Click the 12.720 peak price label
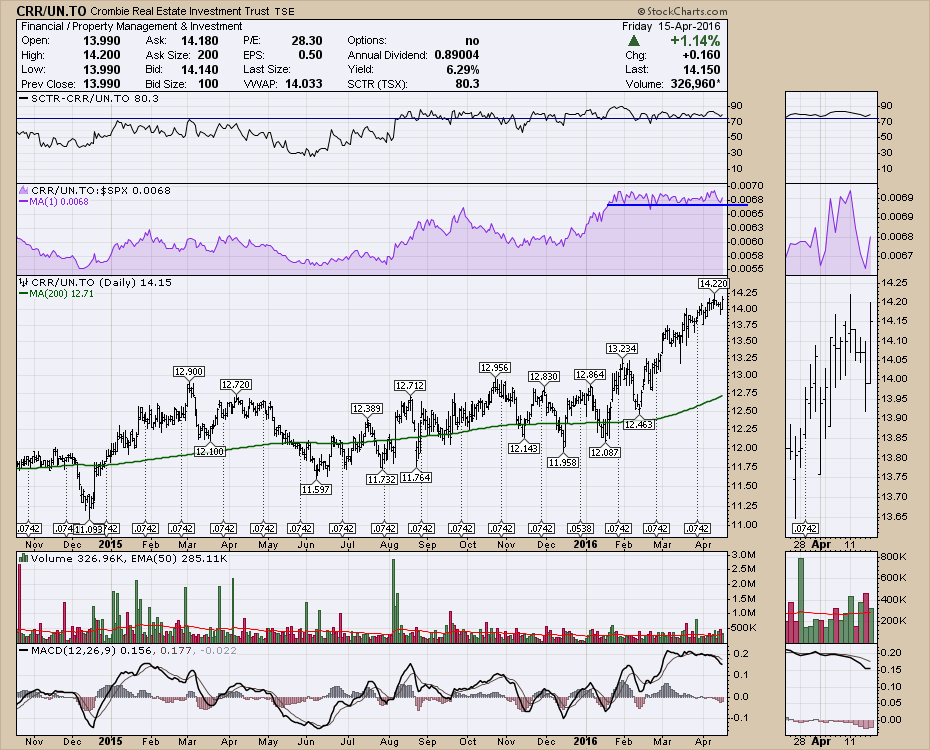The height and width of the screenshot is (750, 930). (235, 385)
